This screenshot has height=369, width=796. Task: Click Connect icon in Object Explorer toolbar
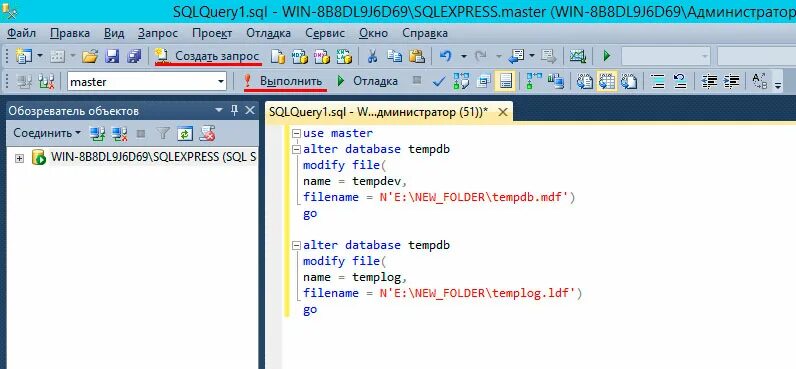pyautogui.click(x=97, y=133)
